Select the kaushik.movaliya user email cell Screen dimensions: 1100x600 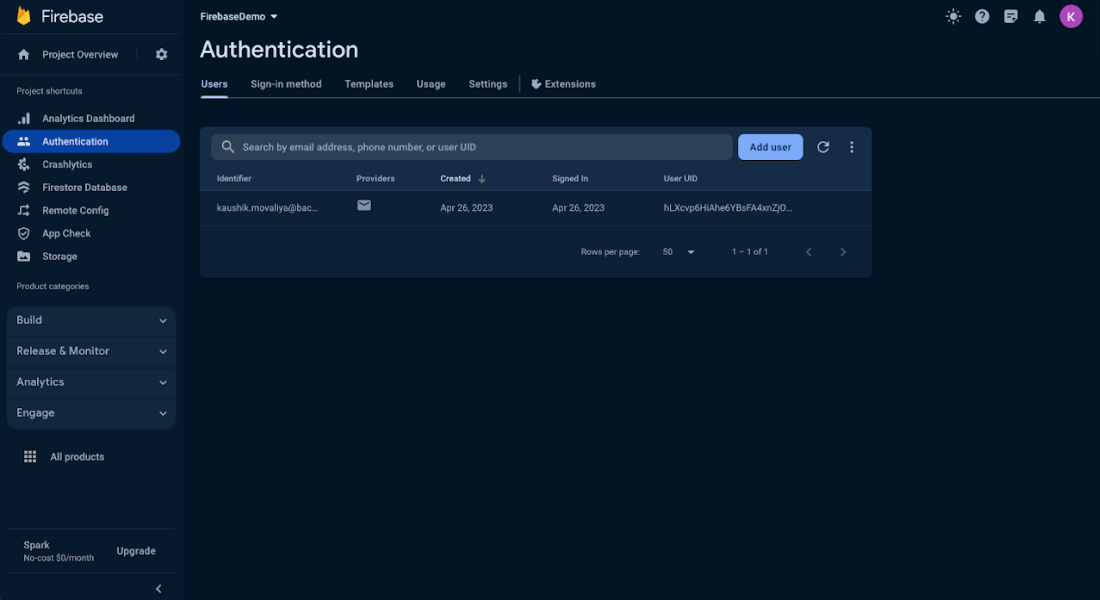pos(267,208)
